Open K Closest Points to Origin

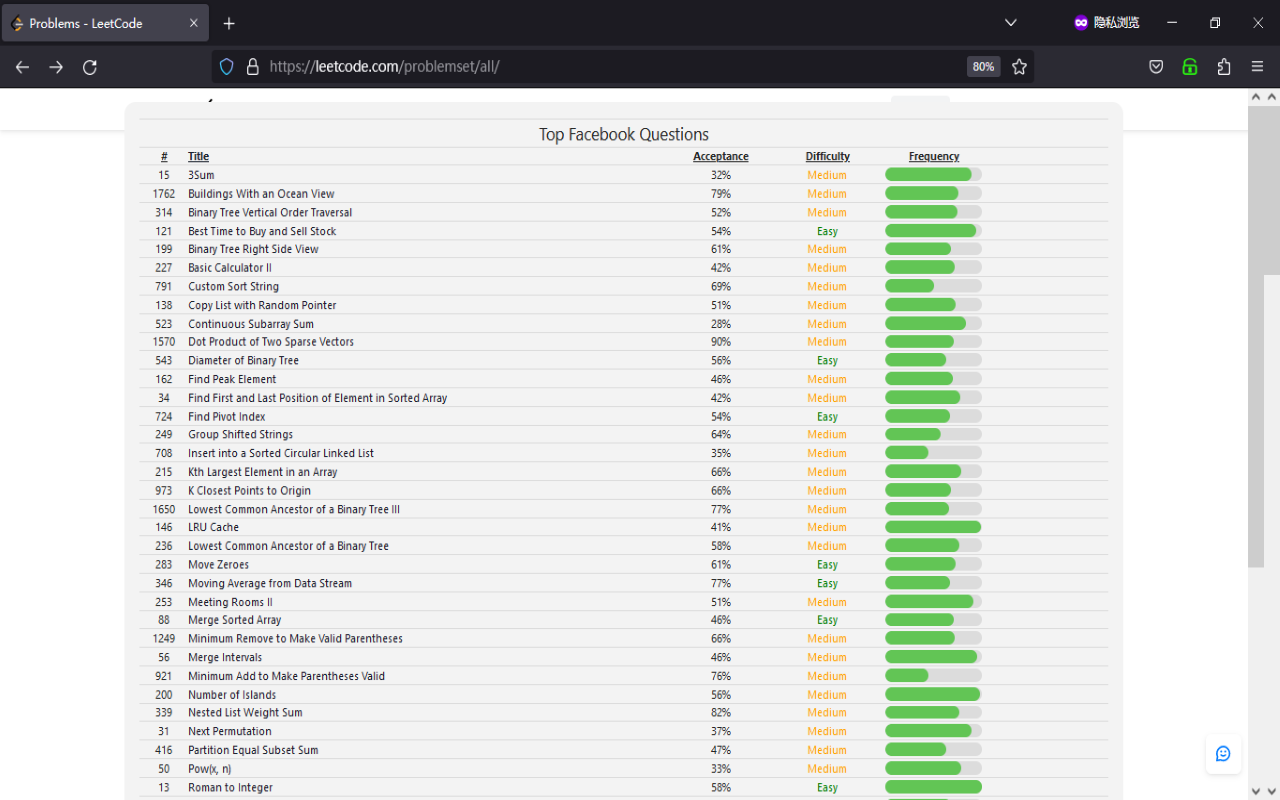point(249,491)
